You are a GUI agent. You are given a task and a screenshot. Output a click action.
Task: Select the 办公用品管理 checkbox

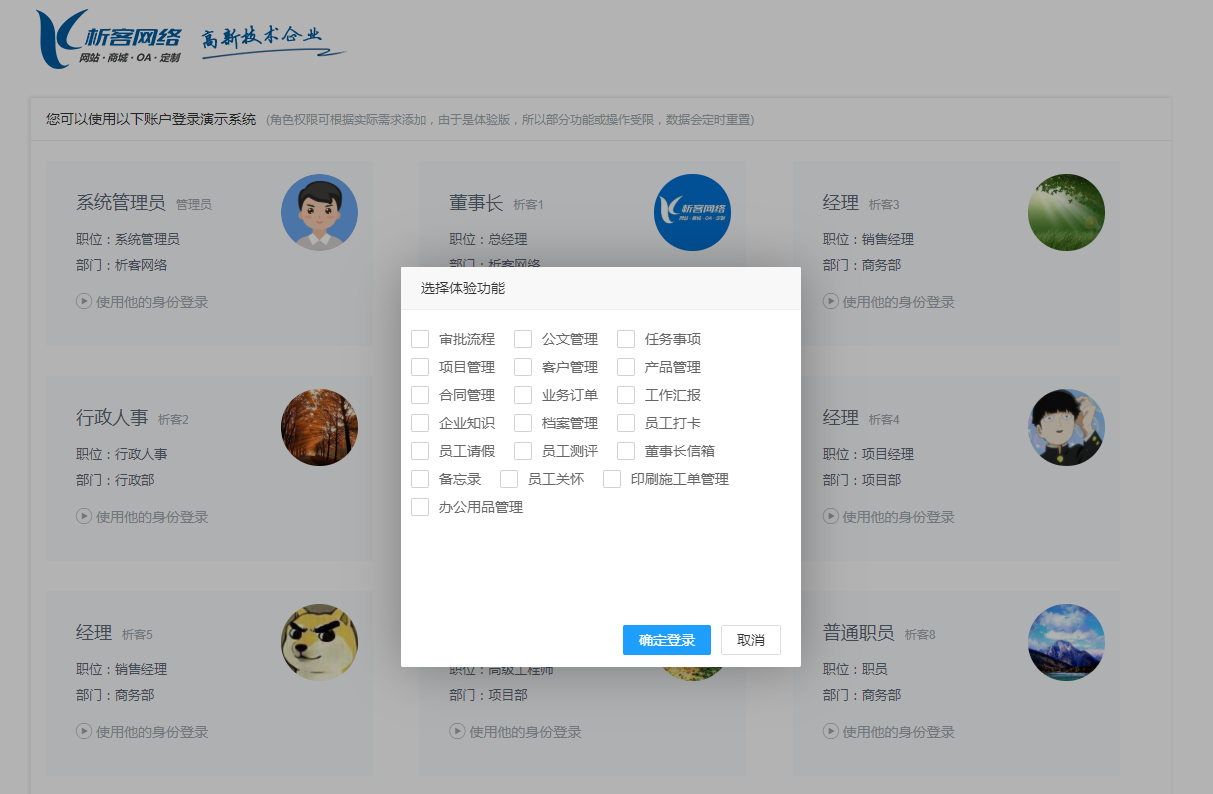pos(420,507)
